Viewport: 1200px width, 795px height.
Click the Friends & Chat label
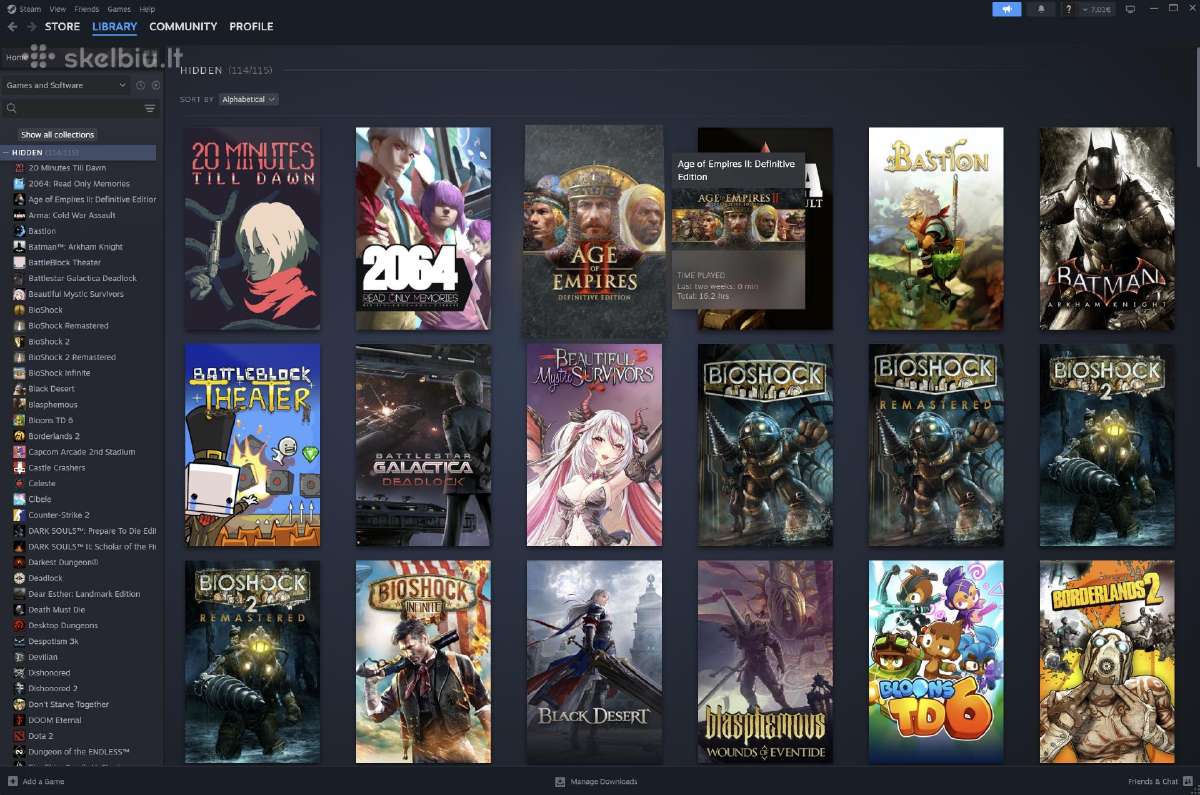pos(1153,781)
